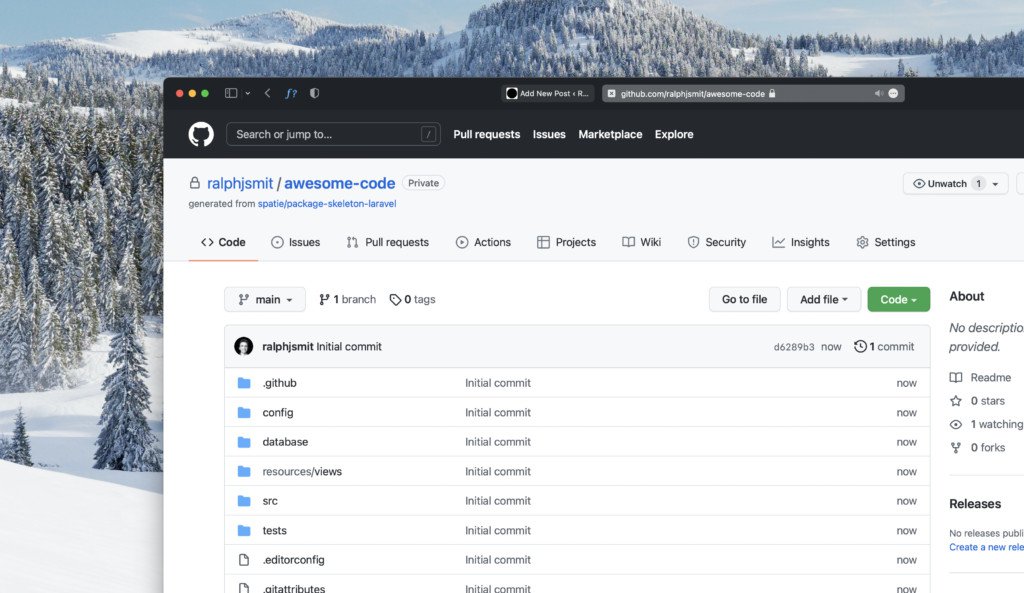Open the .github folder icon

(246, 383)
